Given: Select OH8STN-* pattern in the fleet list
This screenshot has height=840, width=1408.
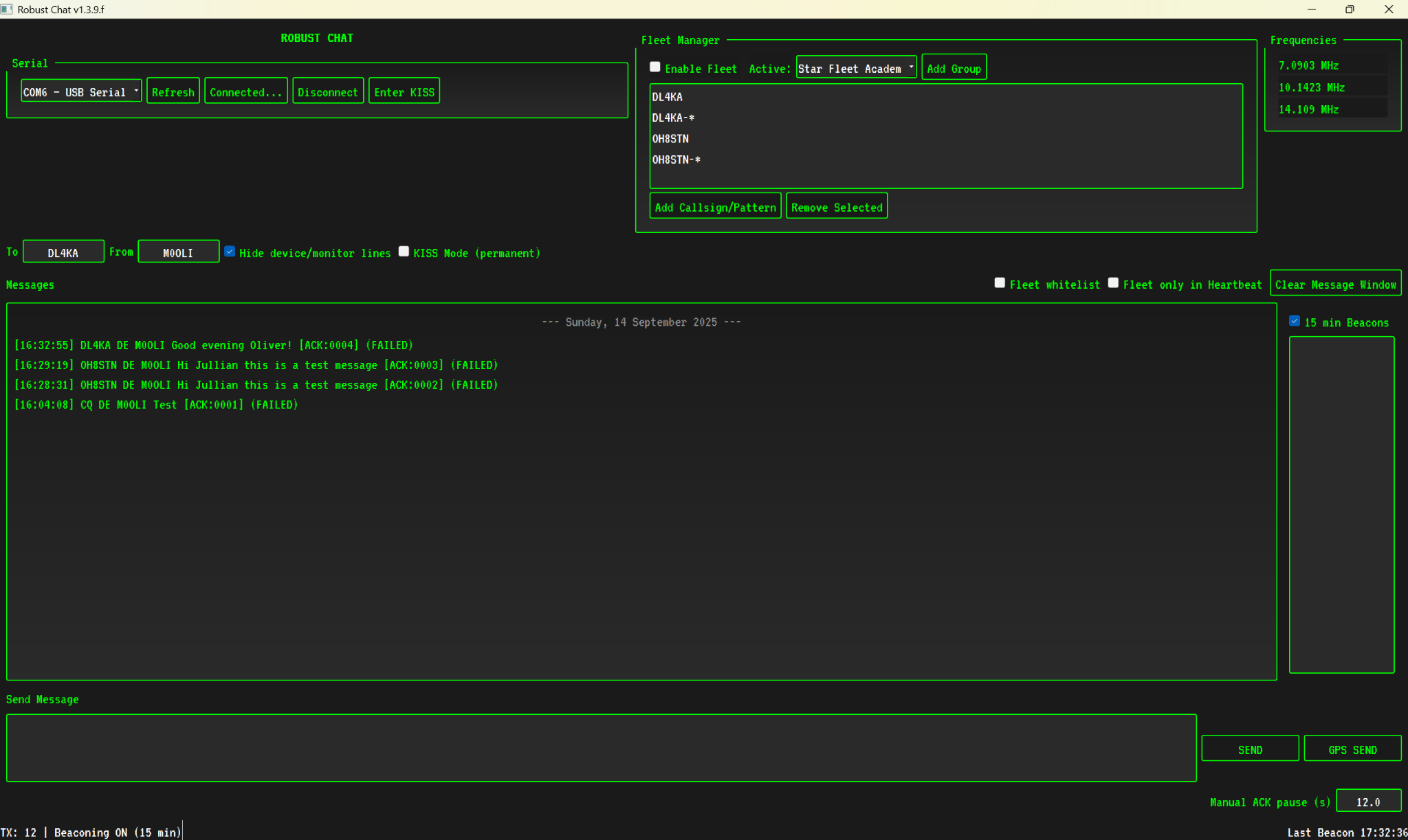Looking at the screenshot, I should [x=946, y=159].
